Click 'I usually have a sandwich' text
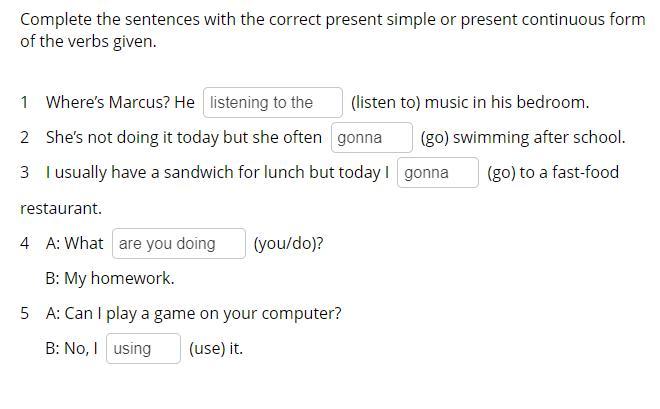The width and height of the screenshot is (660, 409). pyautogui.click(x=140, y=173)
